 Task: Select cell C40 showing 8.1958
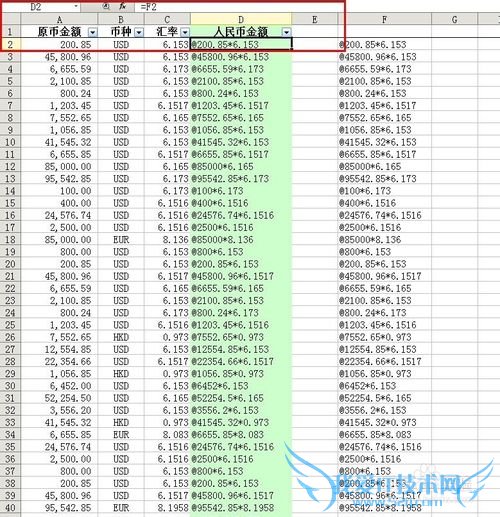[x=167, y=508]
